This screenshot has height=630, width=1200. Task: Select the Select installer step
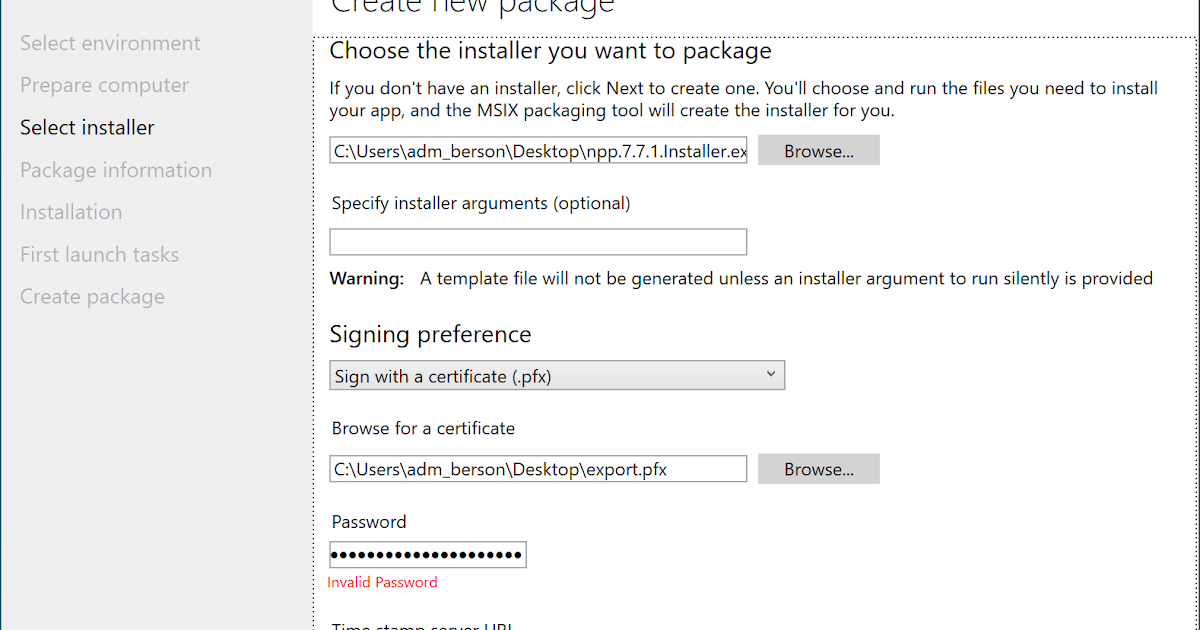87,127
